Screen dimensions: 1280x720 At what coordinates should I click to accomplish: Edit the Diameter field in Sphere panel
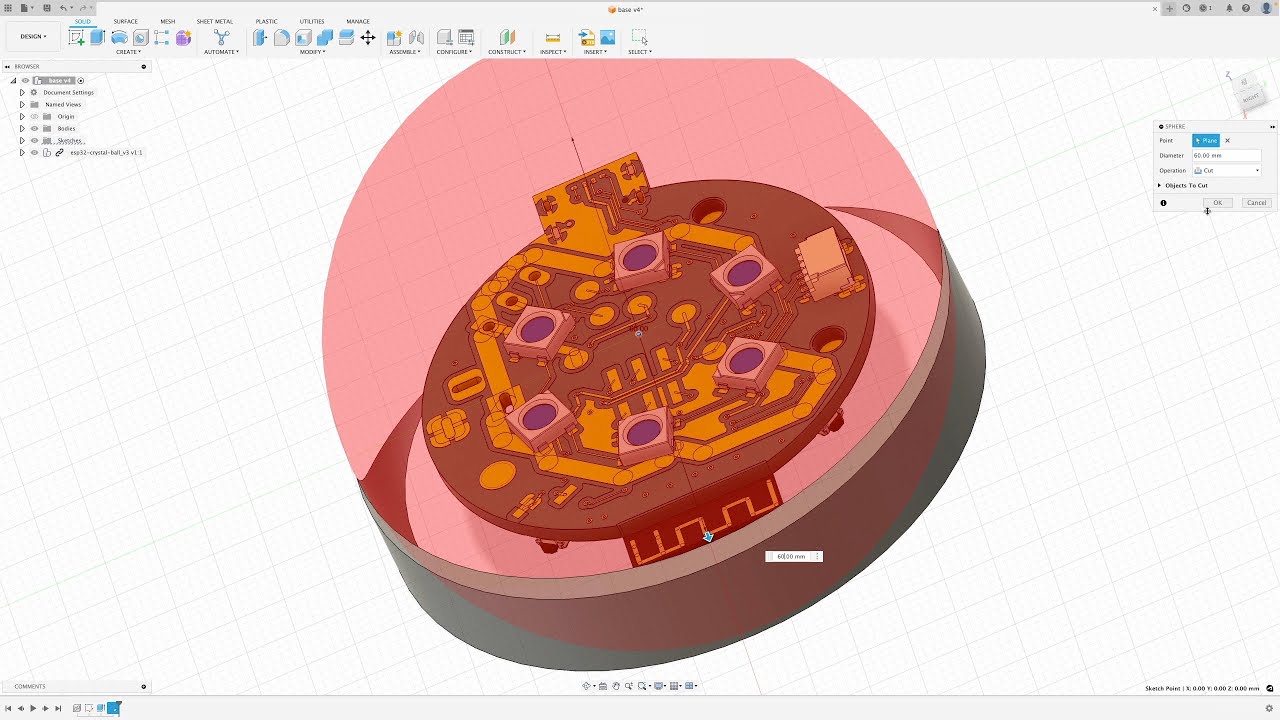tap(1227, 156)
